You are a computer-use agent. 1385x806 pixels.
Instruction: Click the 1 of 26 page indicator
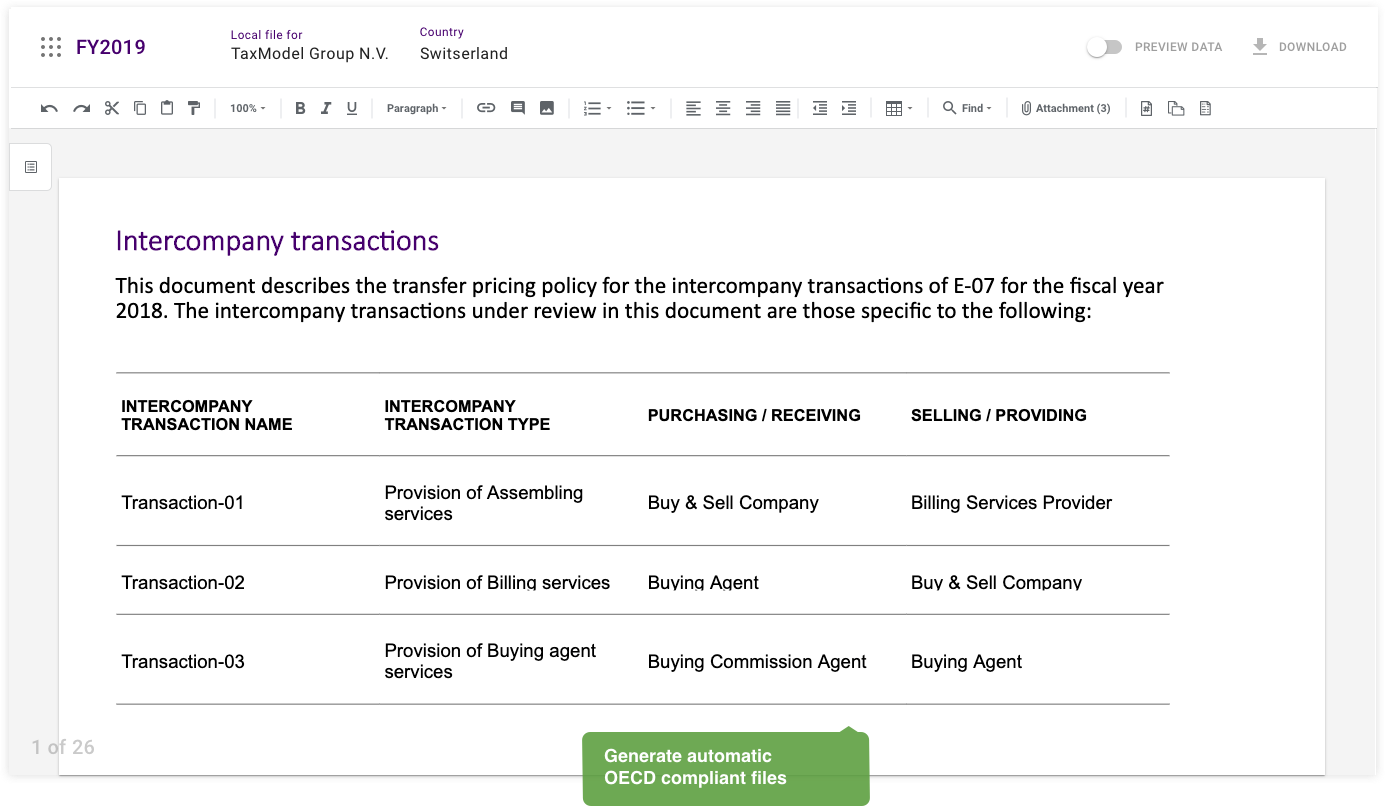coord(63,747)
